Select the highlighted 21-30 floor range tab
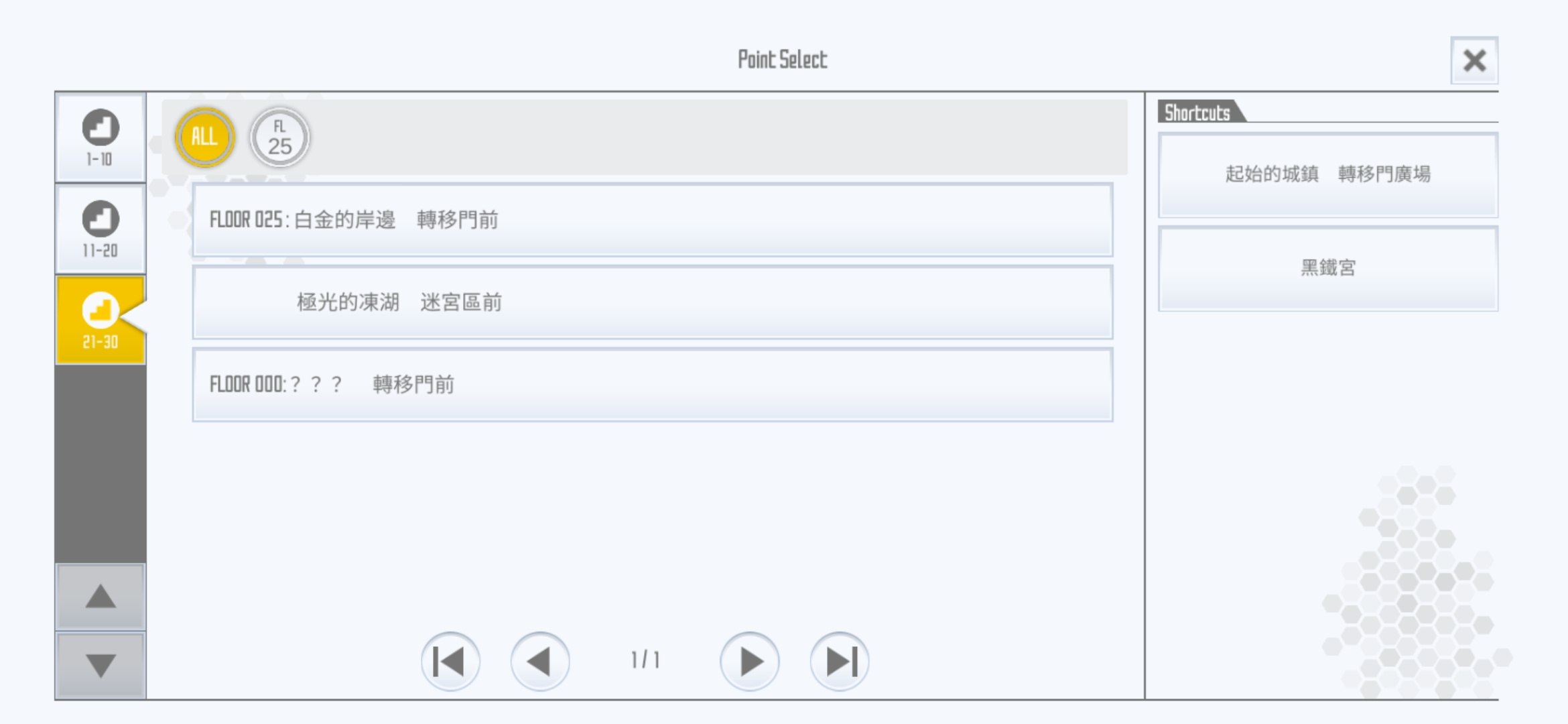Image resolution: width=1568 pixels, height=724 pixels. (x=101, y=320)
